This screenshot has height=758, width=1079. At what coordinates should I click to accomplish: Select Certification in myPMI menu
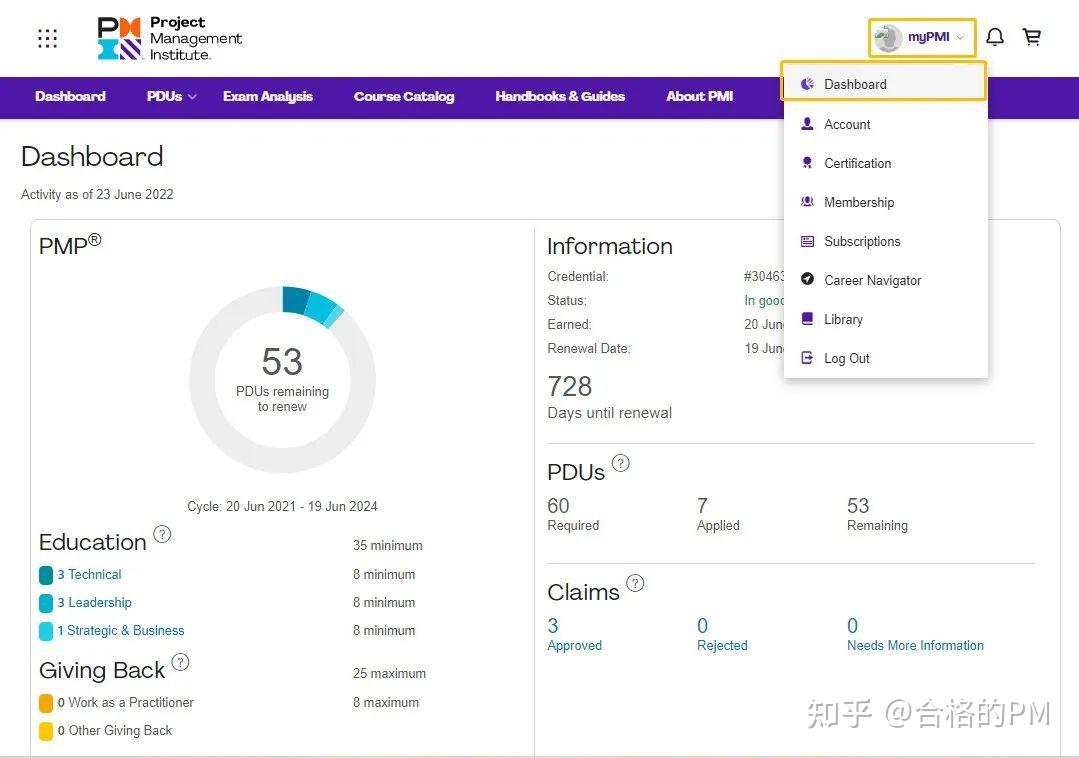[885, 163]
